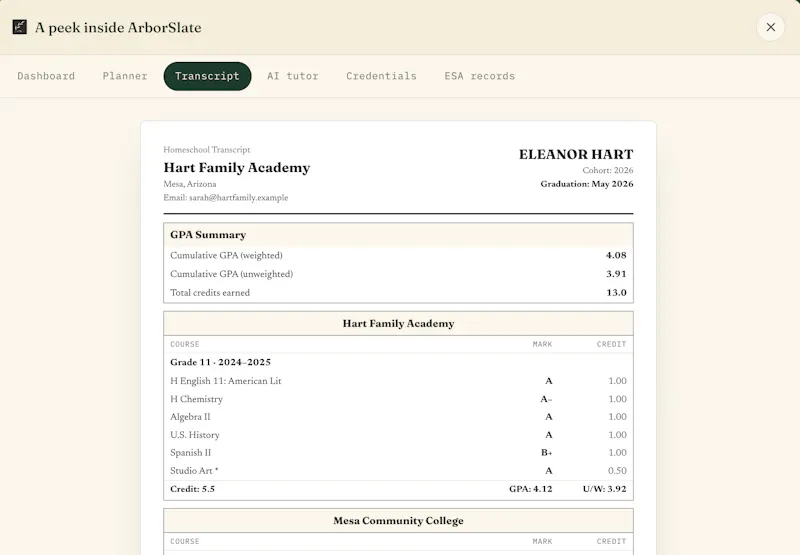
Task: Click 'Total credits earned' label
Action: click(210, 292)
